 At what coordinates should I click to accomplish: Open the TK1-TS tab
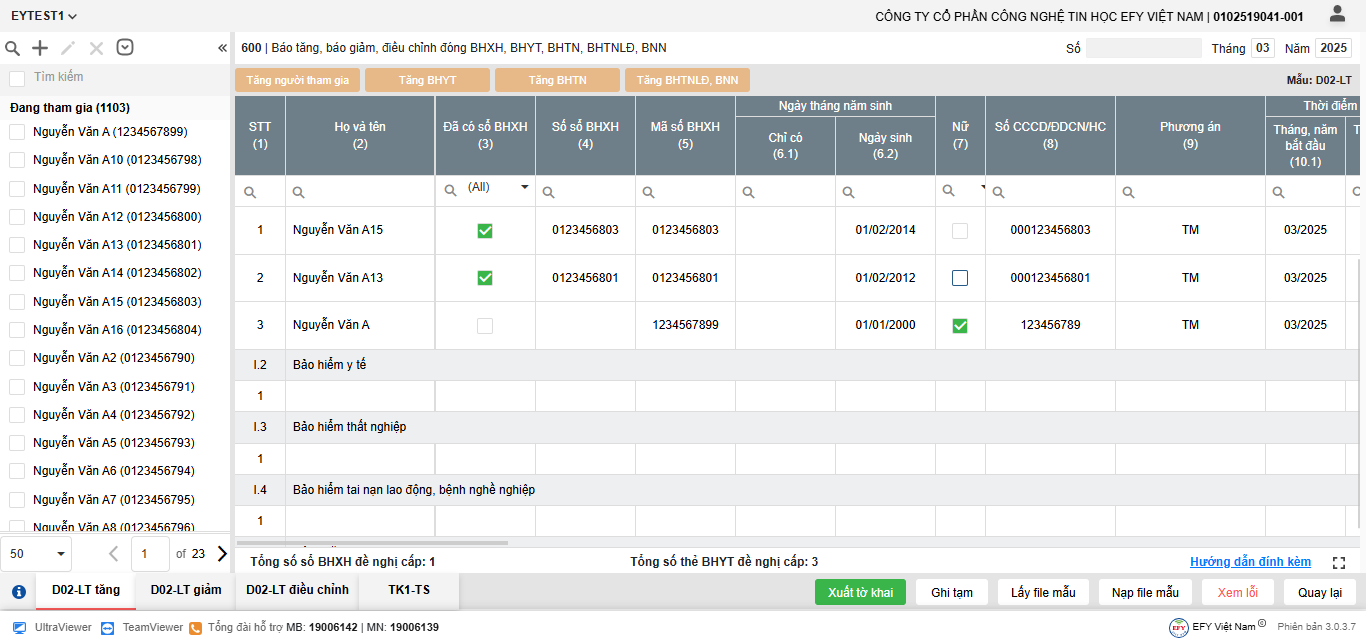408,590
